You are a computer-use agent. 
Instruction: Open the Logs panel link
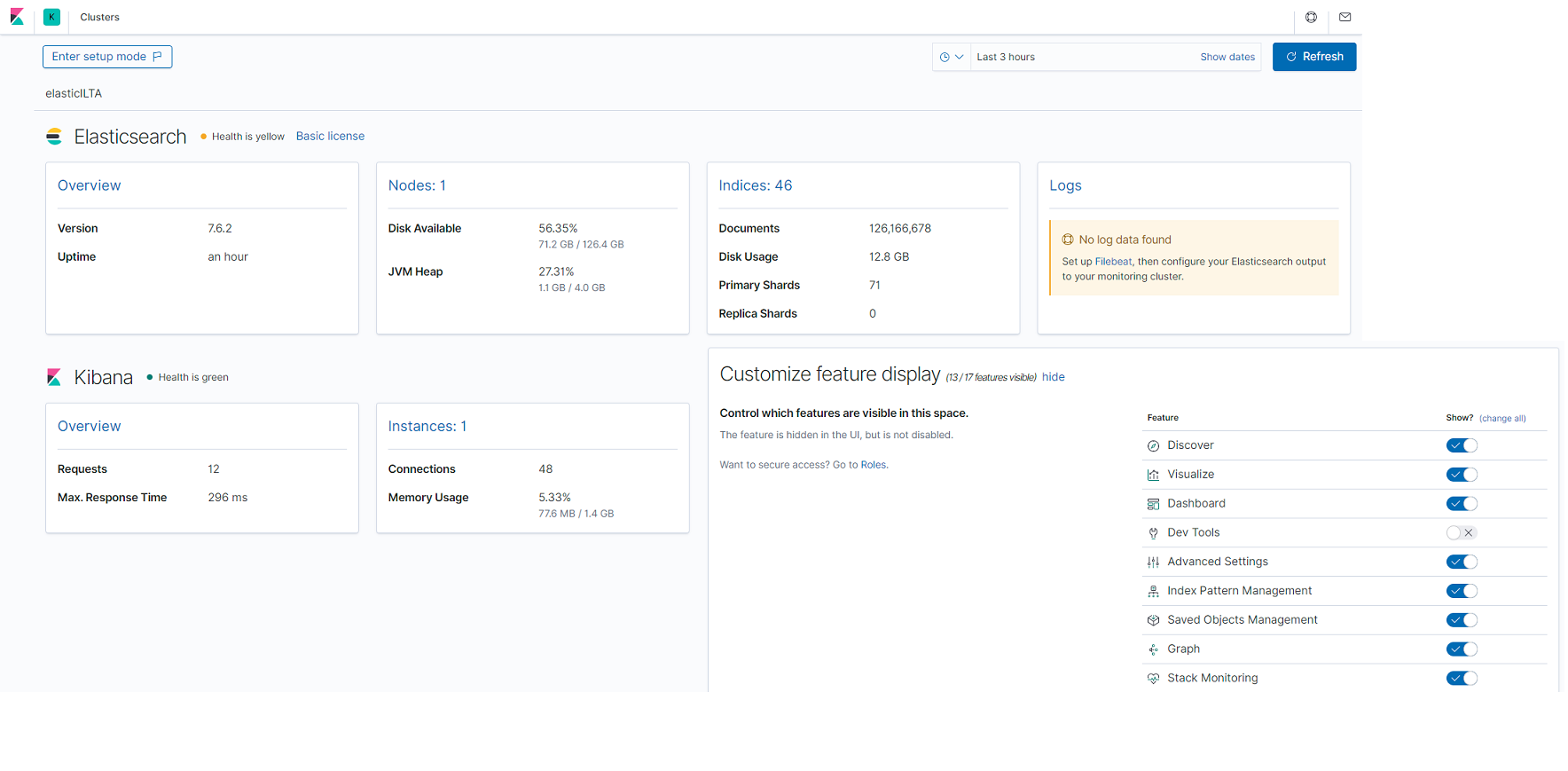pos(1065,185)
